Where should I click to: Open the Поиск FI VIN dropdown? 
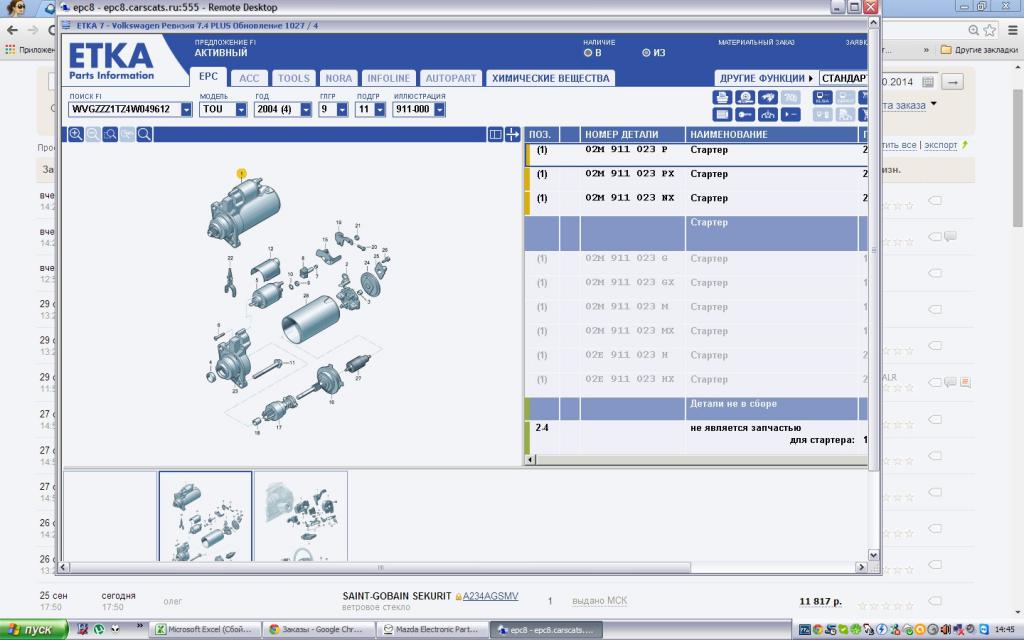[186, 110]
